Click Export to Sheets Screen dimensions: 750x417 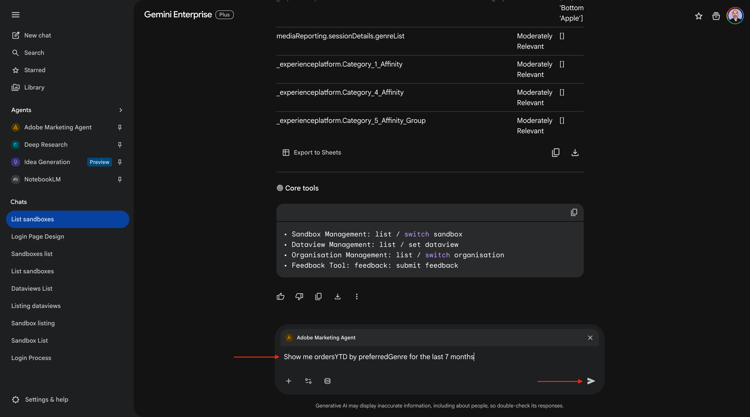point(311,153)
